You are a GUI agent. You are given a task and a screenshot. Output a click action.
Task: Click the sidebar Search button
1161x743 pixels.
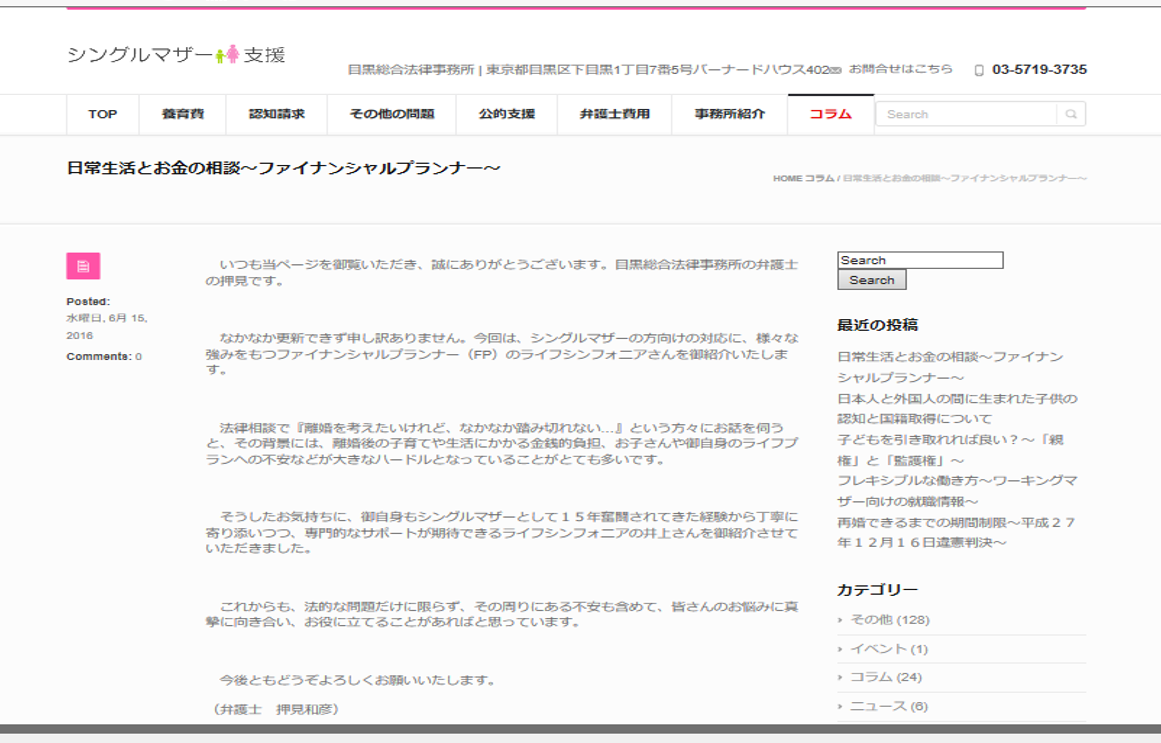click(x=871, y=280)
